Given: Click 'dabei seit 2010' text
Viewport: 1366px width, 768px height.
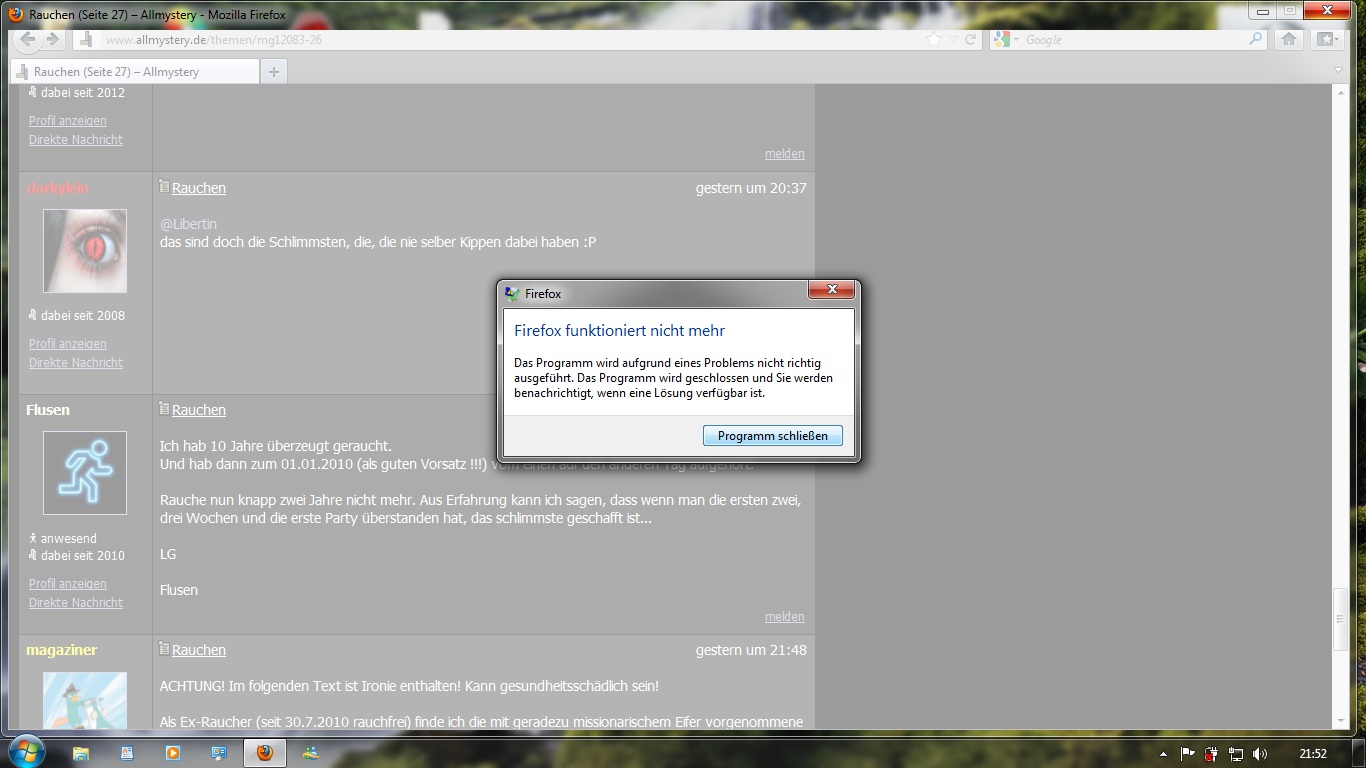Looking at the screenshot, I should [83, 555].
